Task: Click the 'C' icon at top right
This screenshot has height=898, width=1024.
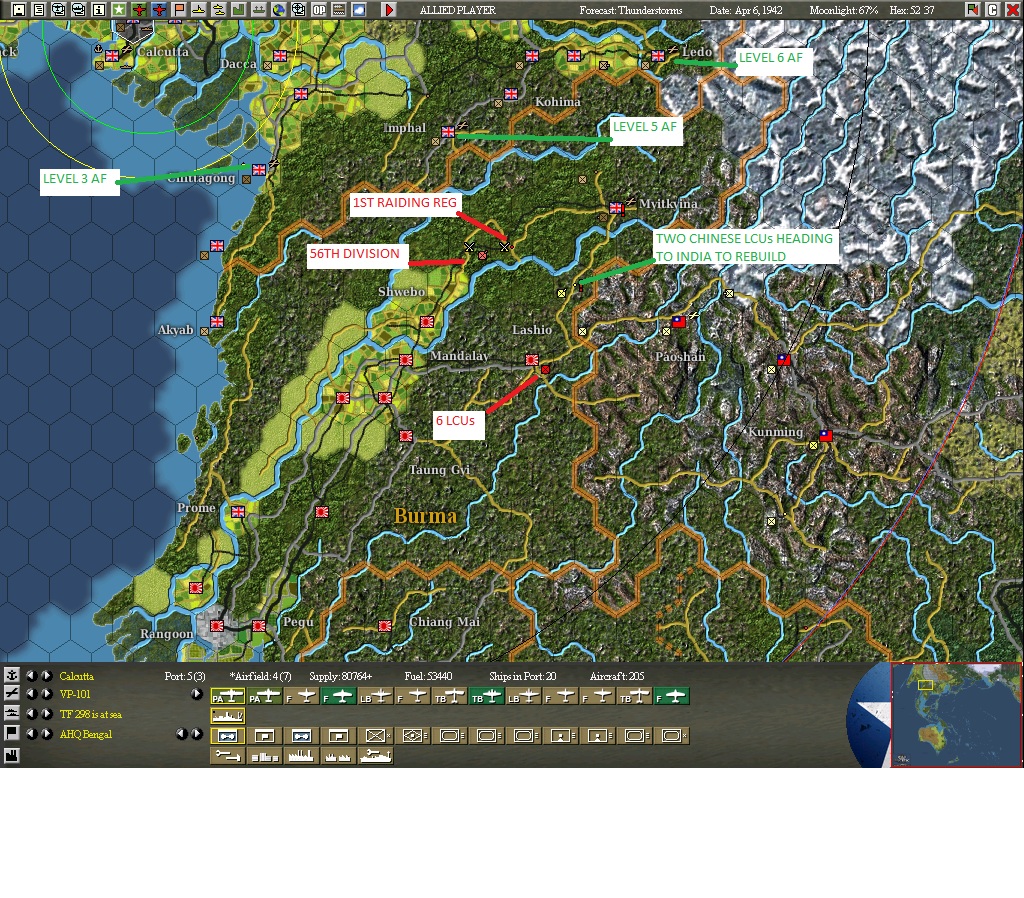Action: [x=993, y=10]
